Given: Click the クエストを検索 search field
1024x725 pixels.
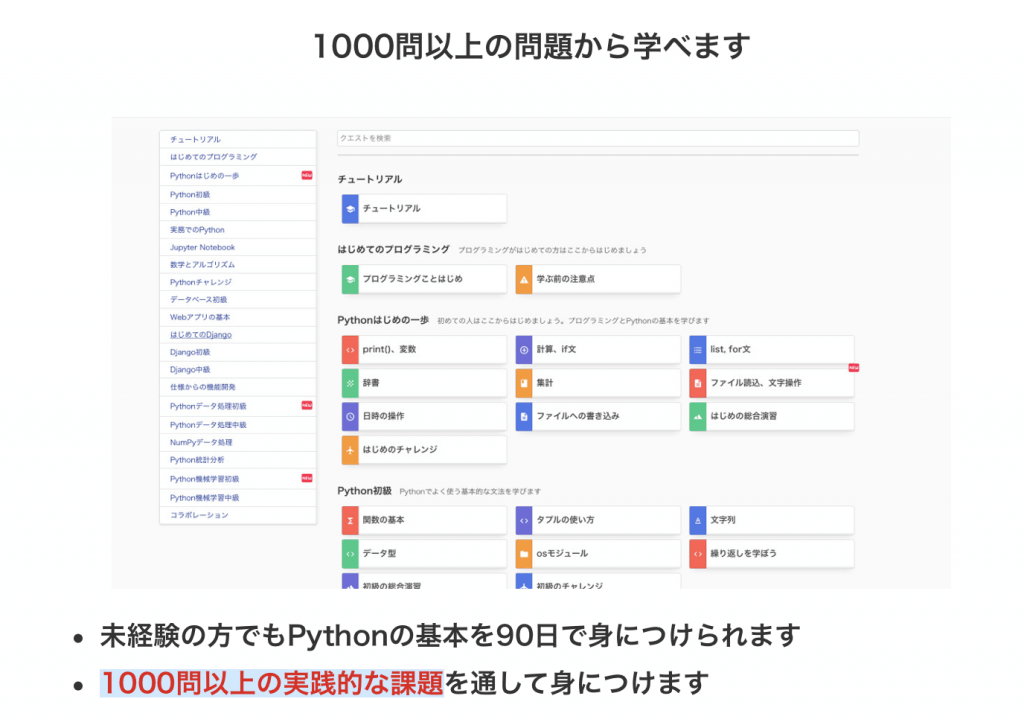Looking at the screenshot, I should pyautogui.click(x=597, y=138).
